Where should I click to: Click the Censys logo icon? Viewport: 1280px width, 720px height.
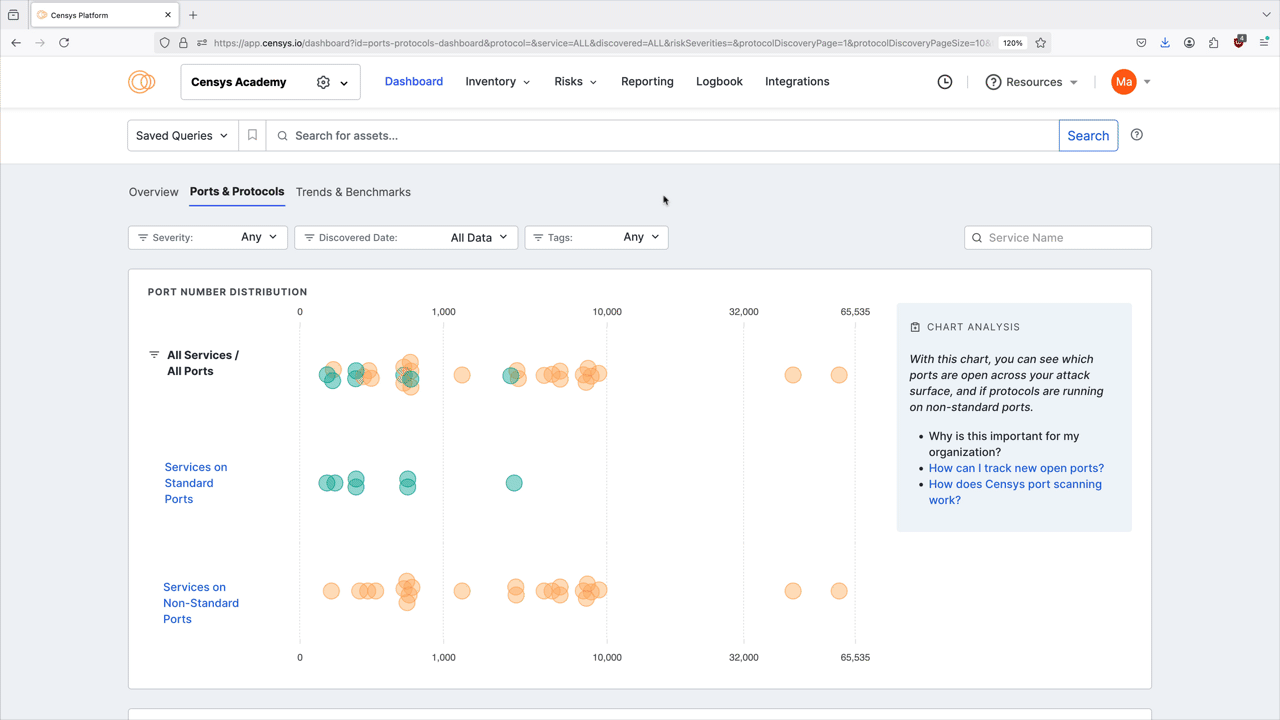(141, 82)
